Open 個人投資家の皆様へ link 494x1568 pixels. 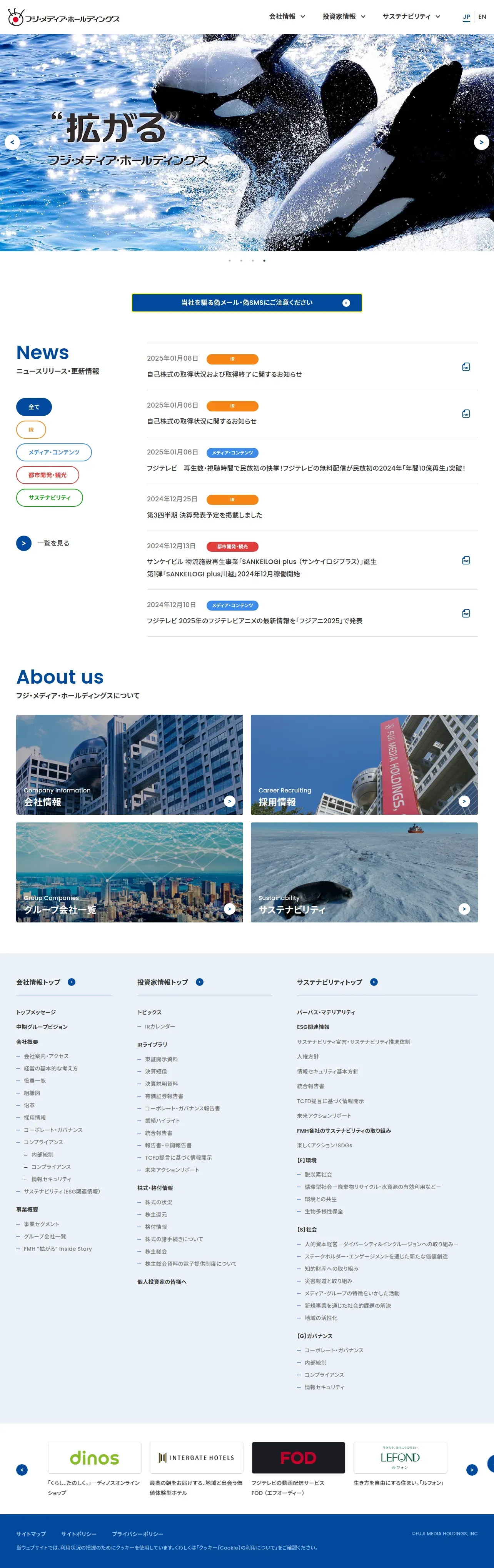pos(162,1281)
